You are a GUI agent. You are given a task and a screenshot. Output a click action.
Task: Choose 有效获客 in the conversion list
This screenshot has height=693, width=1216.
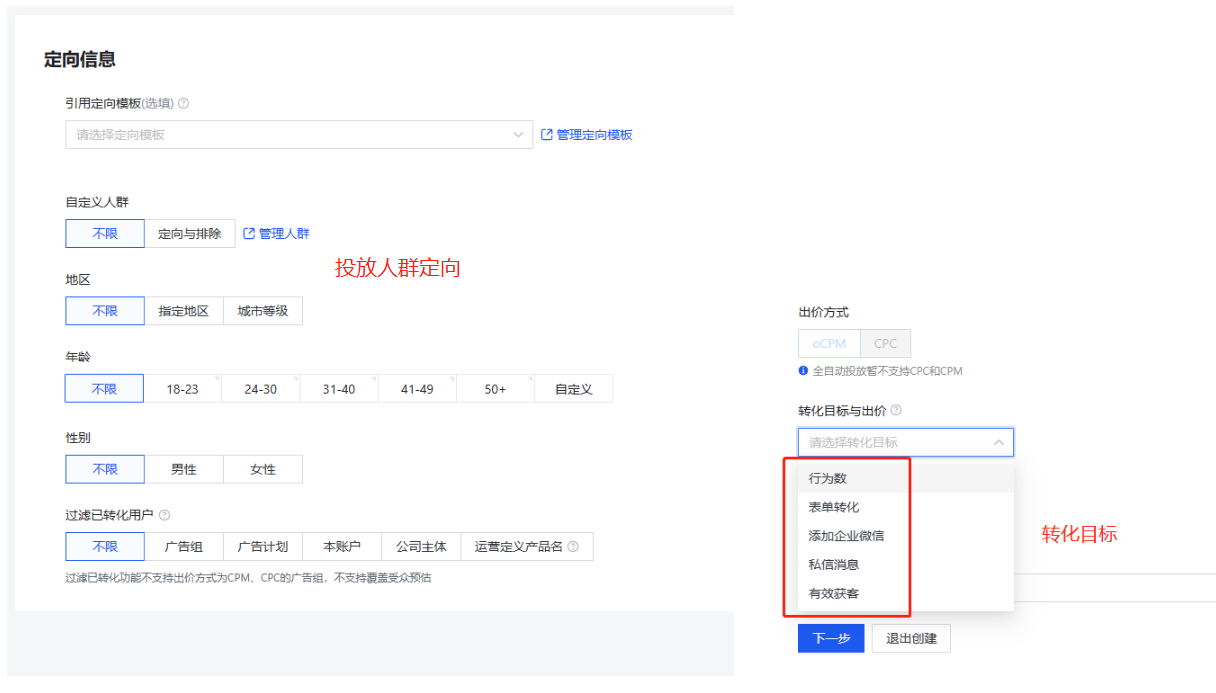click(x=852, y=593)
